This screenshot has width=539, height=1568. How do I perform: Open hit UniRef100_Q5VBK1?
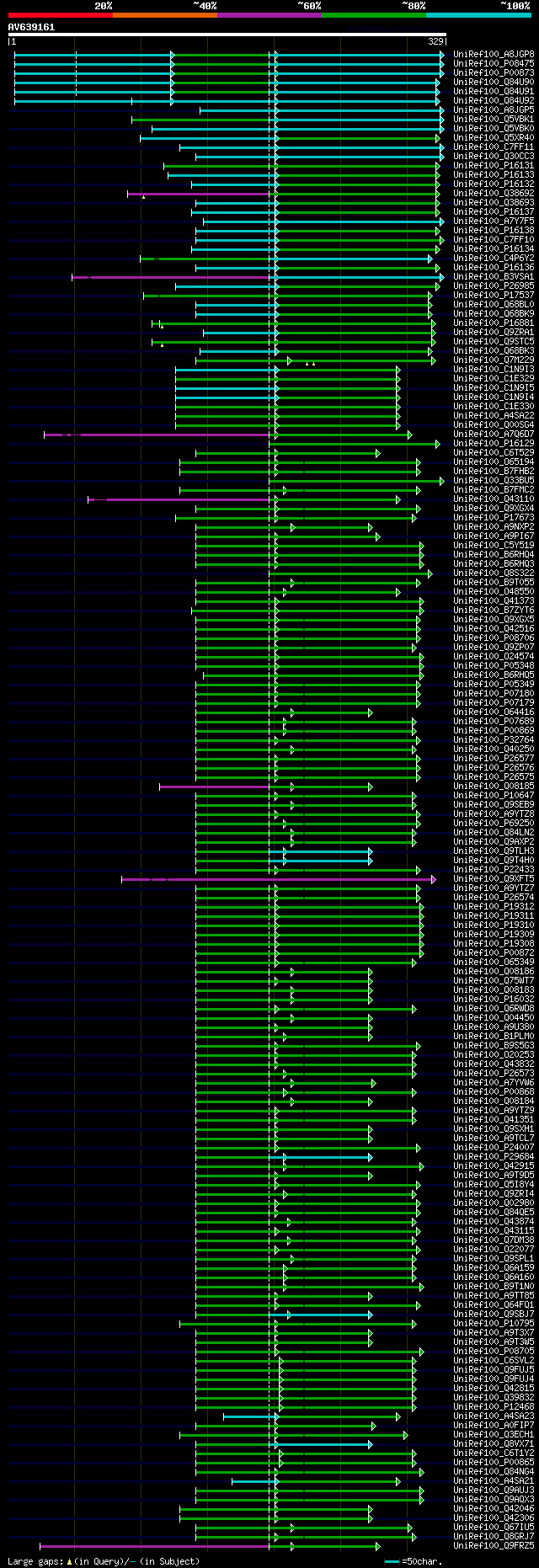click(494, 119)
